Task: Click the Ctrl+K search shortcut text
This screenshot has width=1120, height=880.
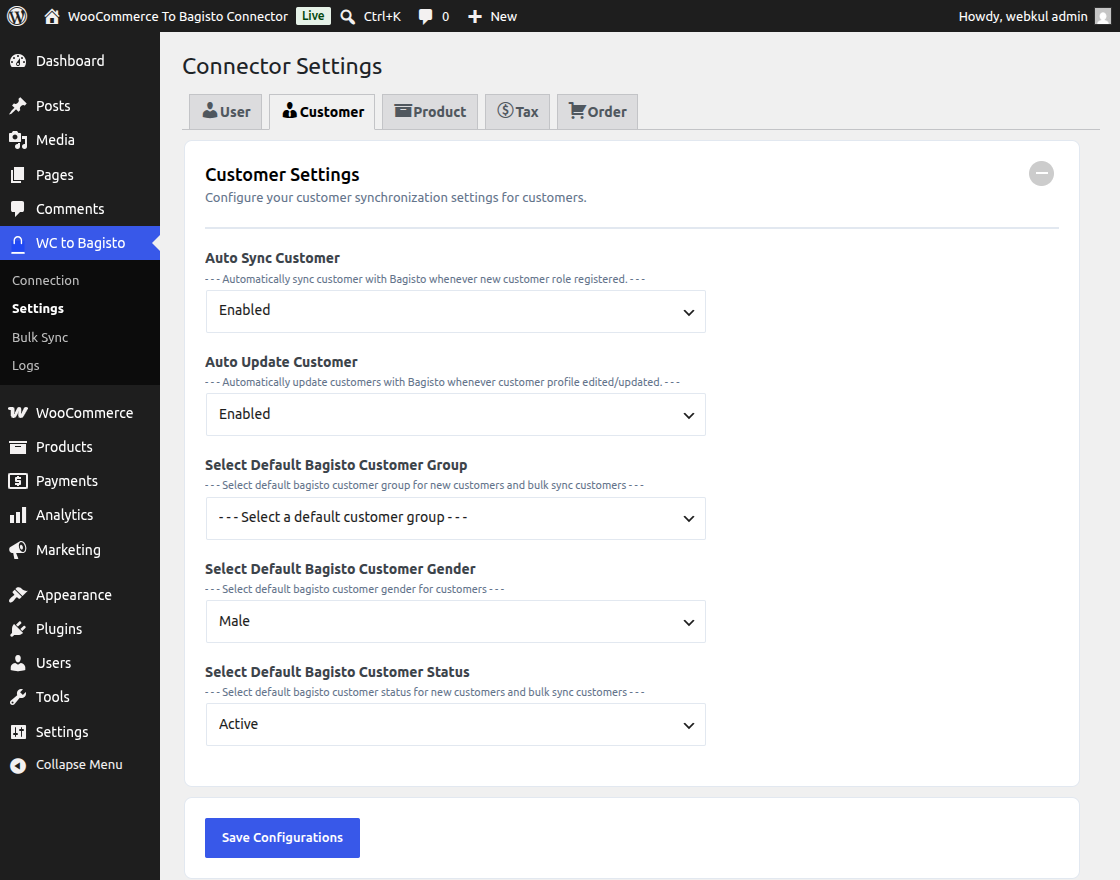Action: tap(382, 16)
